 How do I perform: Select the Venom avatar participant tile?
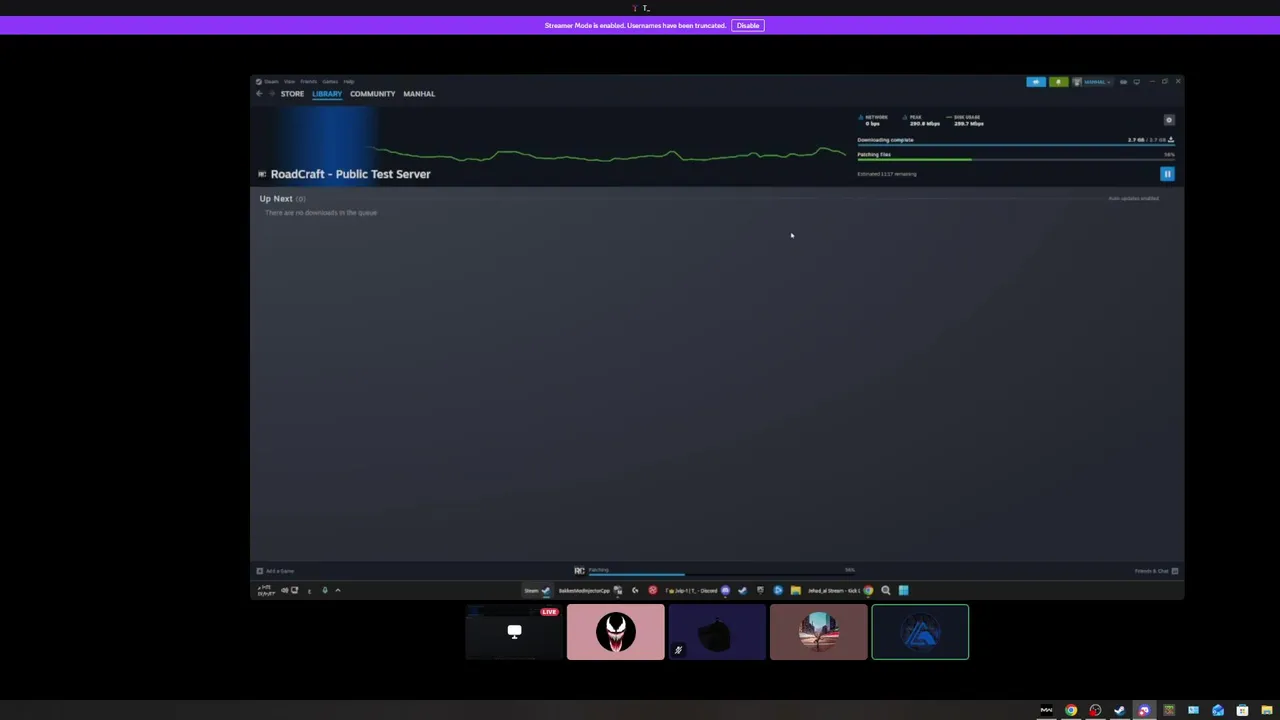615,632
